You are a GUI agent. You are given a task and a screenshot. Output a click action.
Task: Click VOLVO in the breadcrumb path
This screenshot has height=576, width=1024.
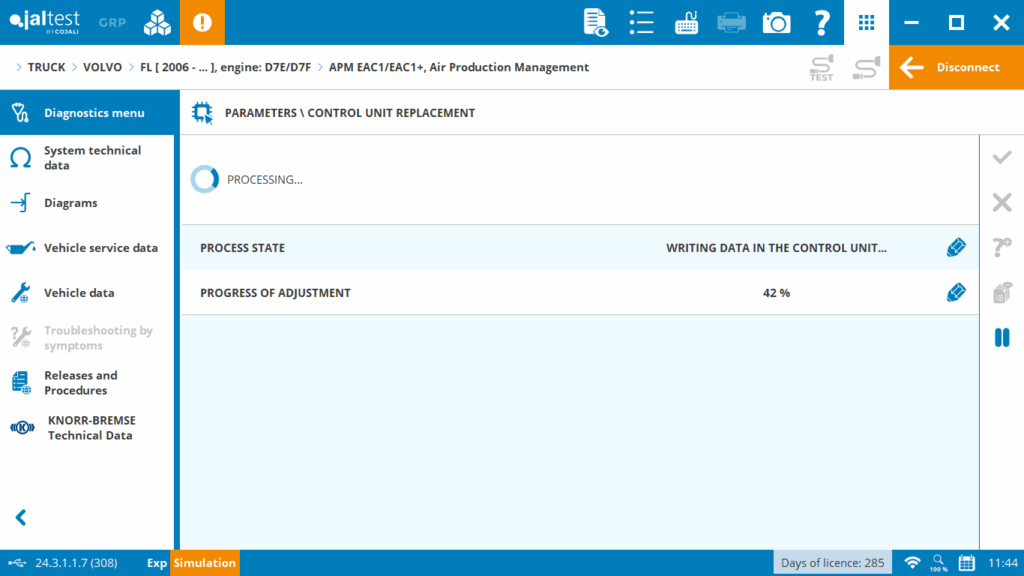click(102, 67)
